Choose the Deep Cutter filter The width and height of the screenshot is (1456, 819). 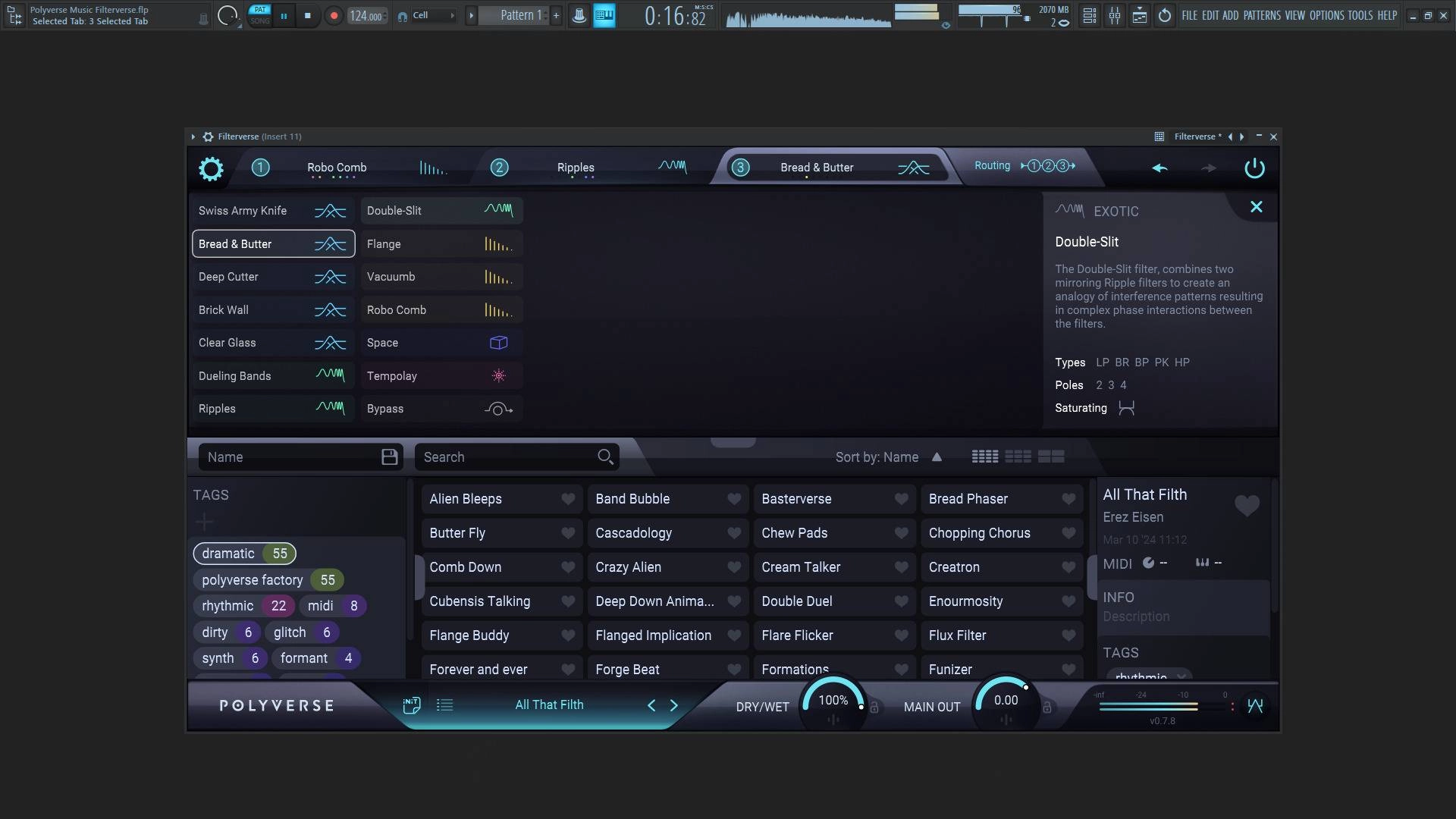273,277
